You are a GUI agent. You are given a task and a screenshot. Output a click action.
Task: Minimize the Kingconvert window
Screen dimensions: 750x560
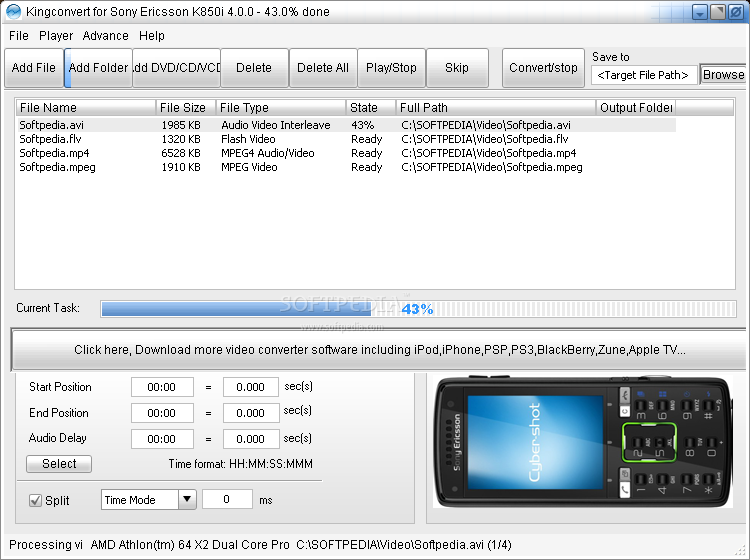700,12
